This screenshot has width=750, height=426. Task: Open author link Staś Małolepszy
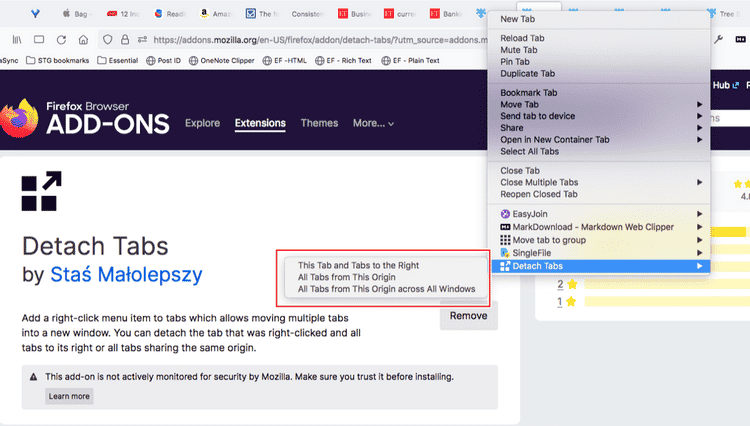click(x=126, y=274)
